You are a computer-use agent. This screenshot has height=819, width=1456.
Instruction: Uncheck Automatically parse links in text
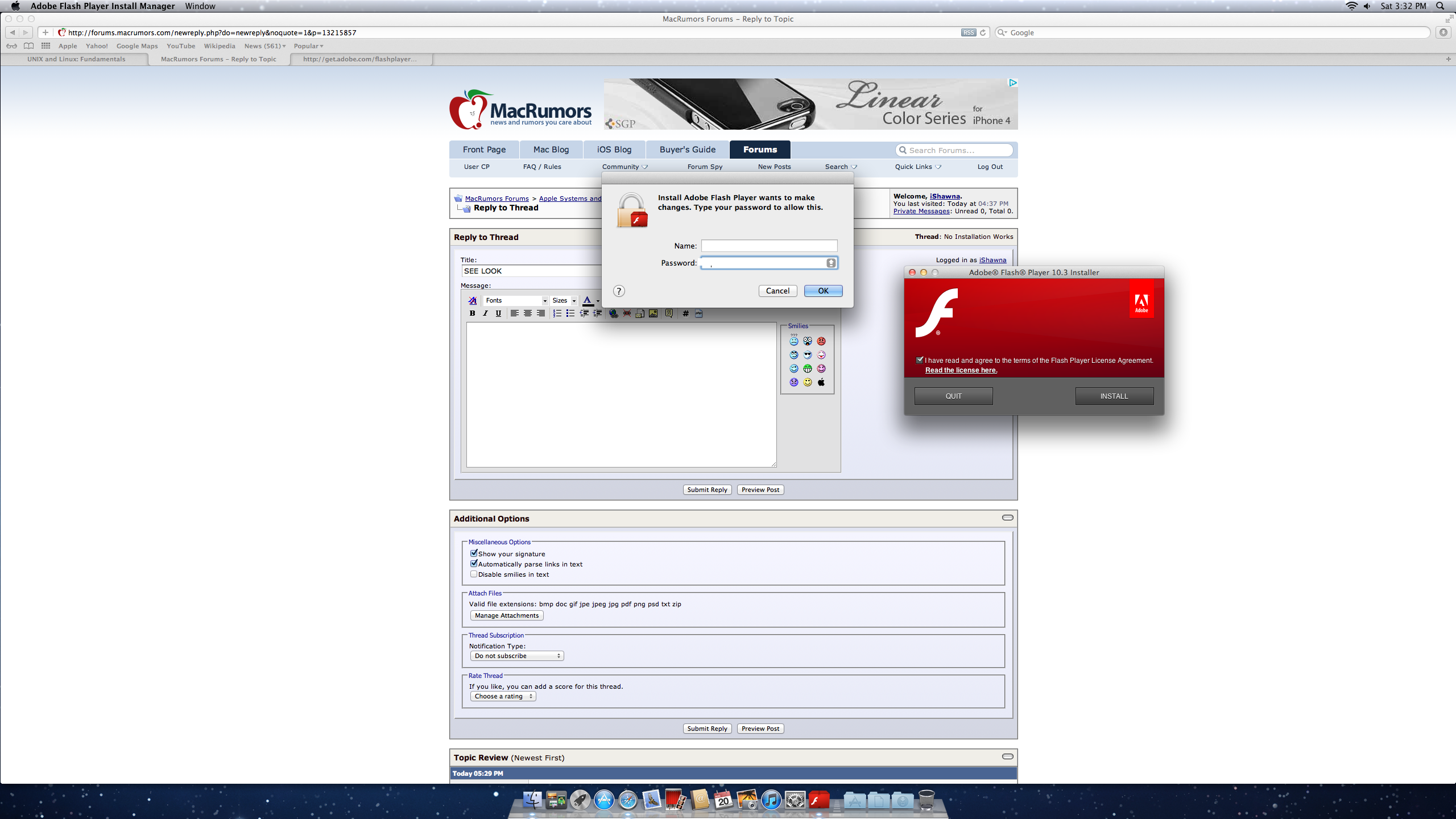point(474,563)
